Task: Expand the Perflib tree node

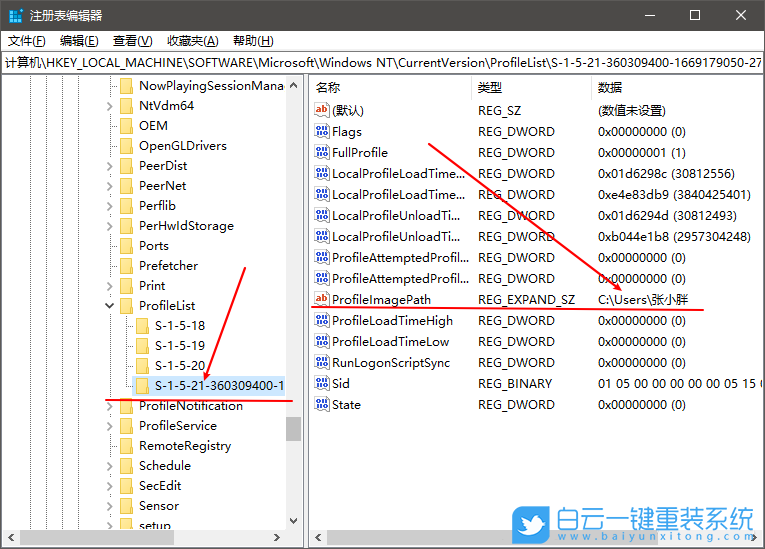Action: pos(110,206)
